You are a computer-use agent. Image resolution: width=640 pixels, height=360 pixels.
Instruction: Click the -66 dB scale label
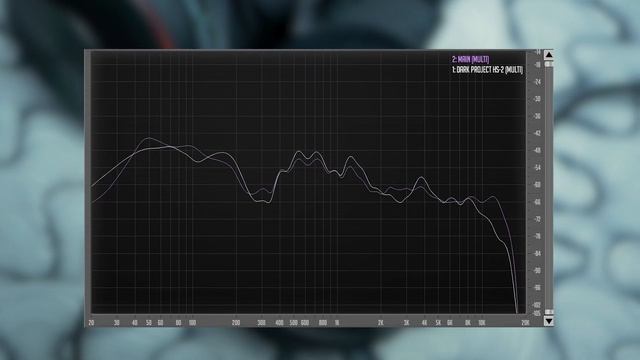click(x=537, y=202)
